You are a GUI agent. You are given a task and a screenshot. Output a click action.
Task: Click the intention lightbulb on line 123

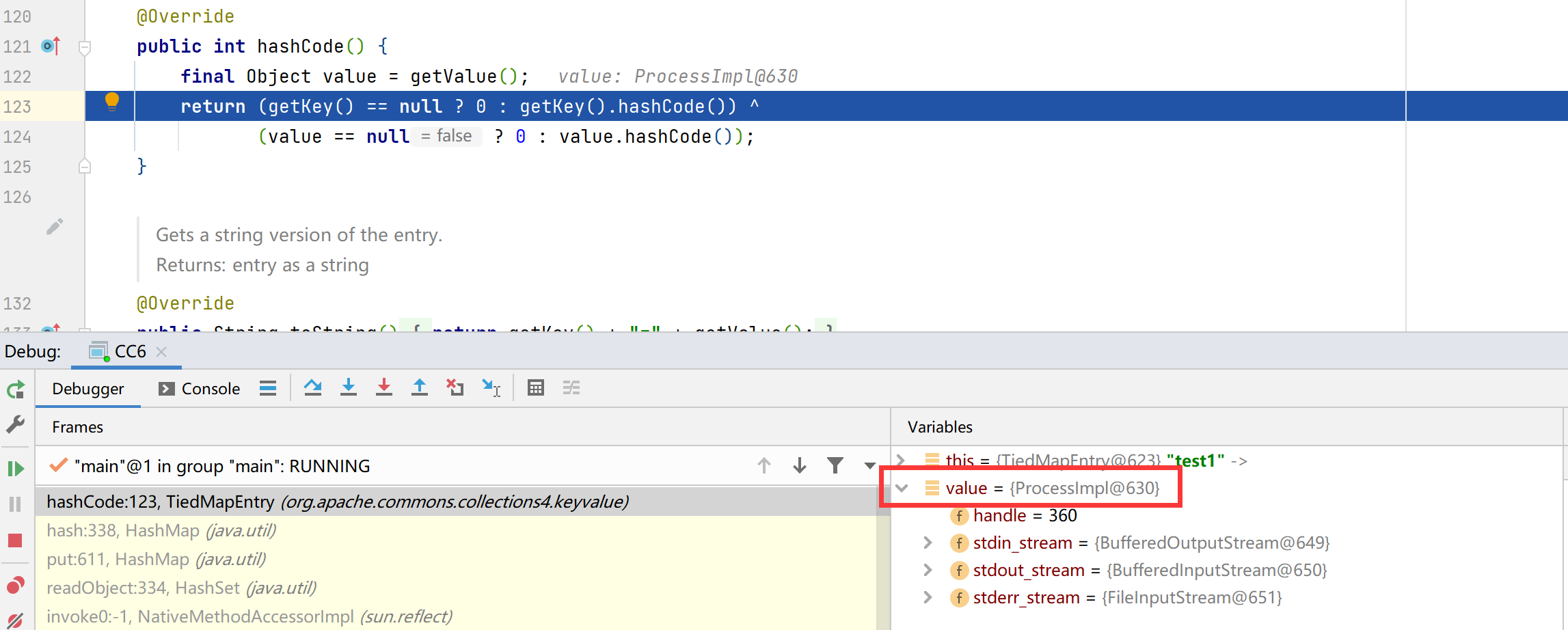pos(112,102)
